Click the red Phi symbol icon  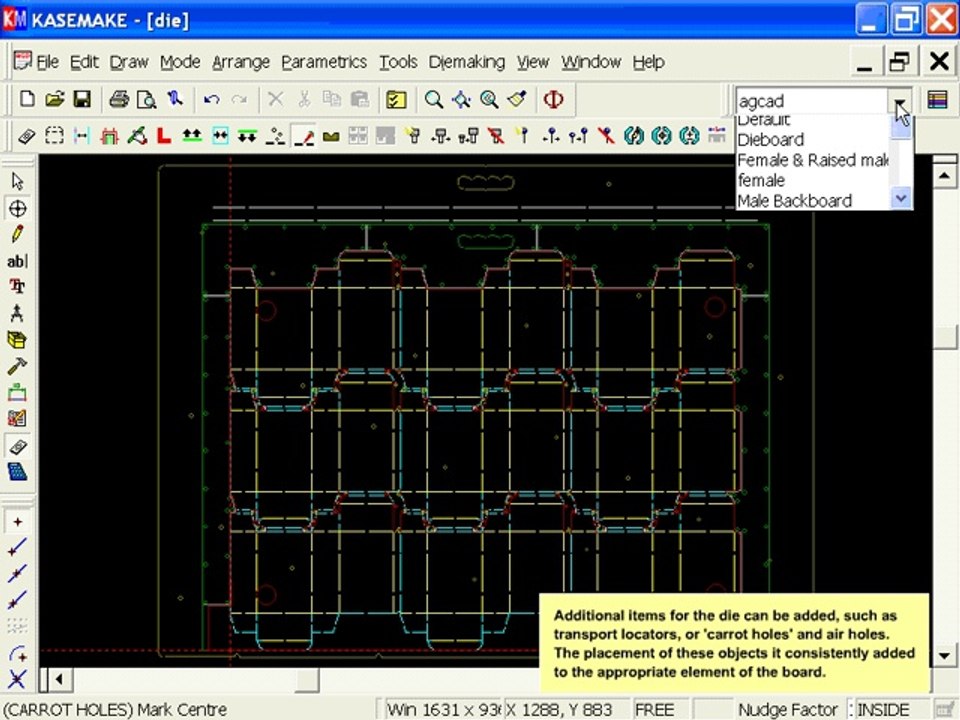553,99
